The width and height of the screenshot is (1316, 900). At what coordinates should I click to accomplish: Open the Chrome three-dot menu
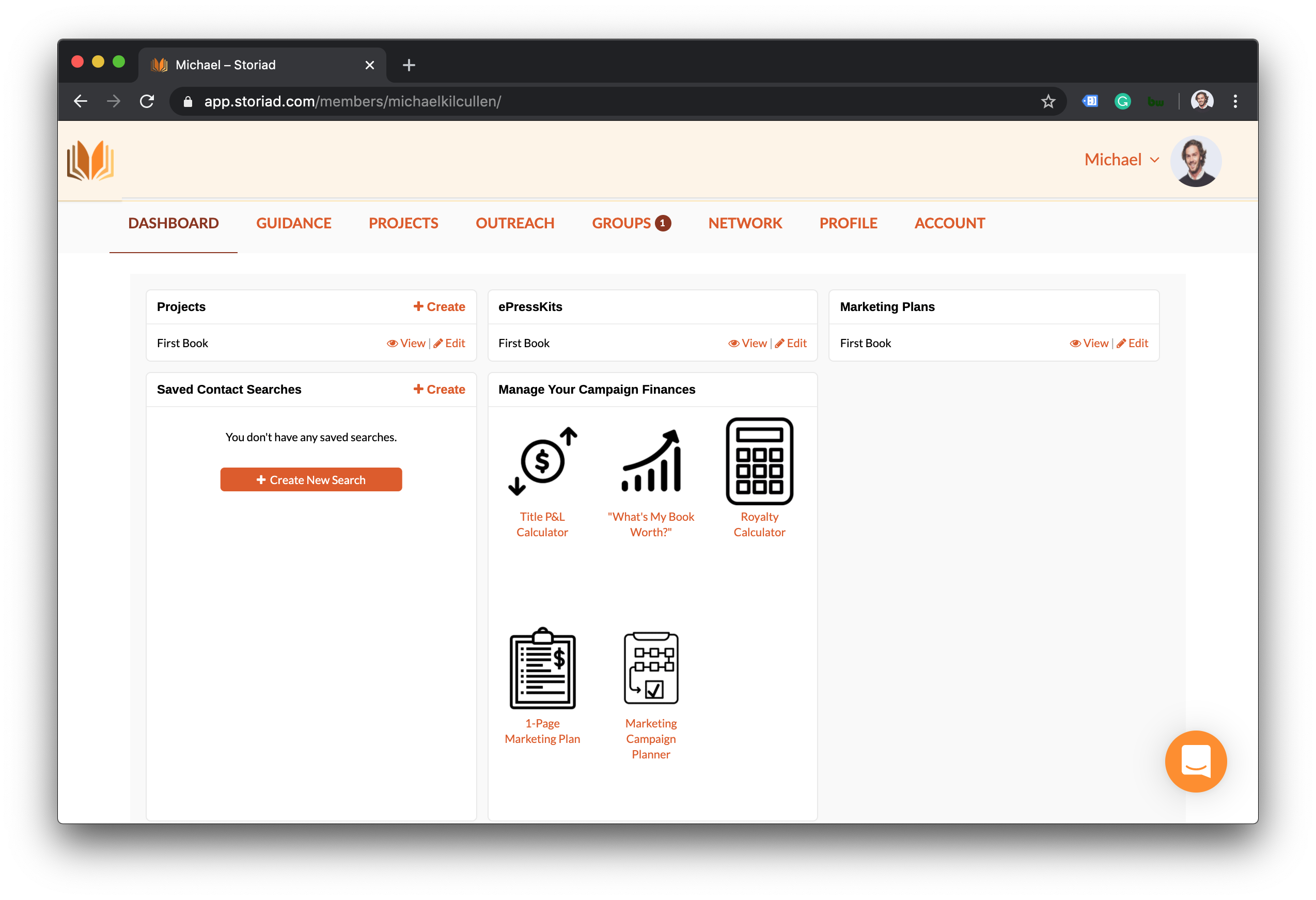tap(1235, 101)
